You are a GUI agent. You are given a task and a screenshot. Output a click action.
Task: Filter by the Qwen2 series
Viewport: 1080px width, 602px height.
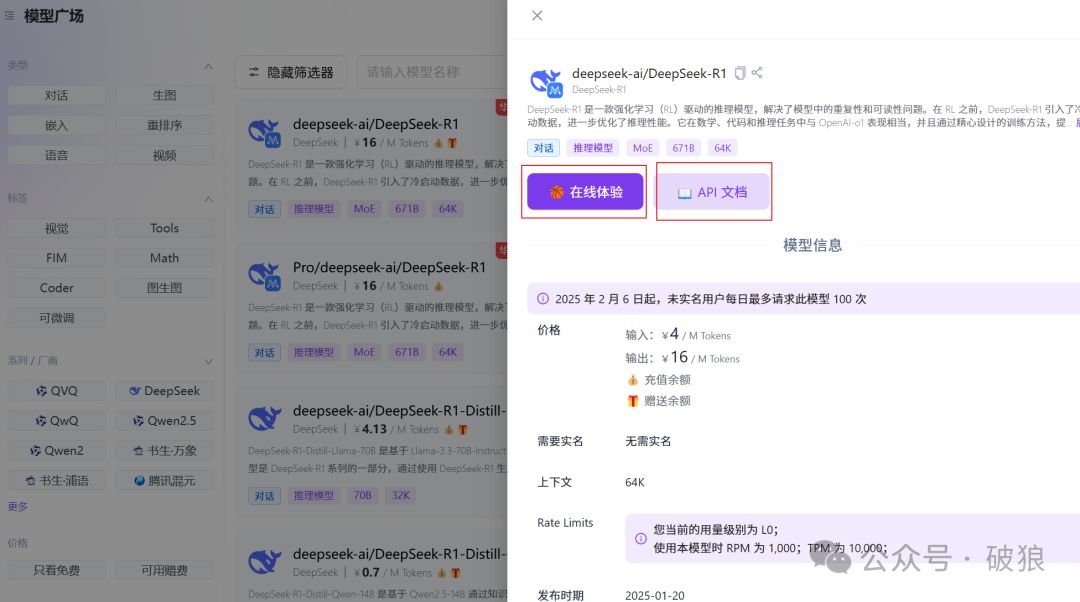point(56,450)
